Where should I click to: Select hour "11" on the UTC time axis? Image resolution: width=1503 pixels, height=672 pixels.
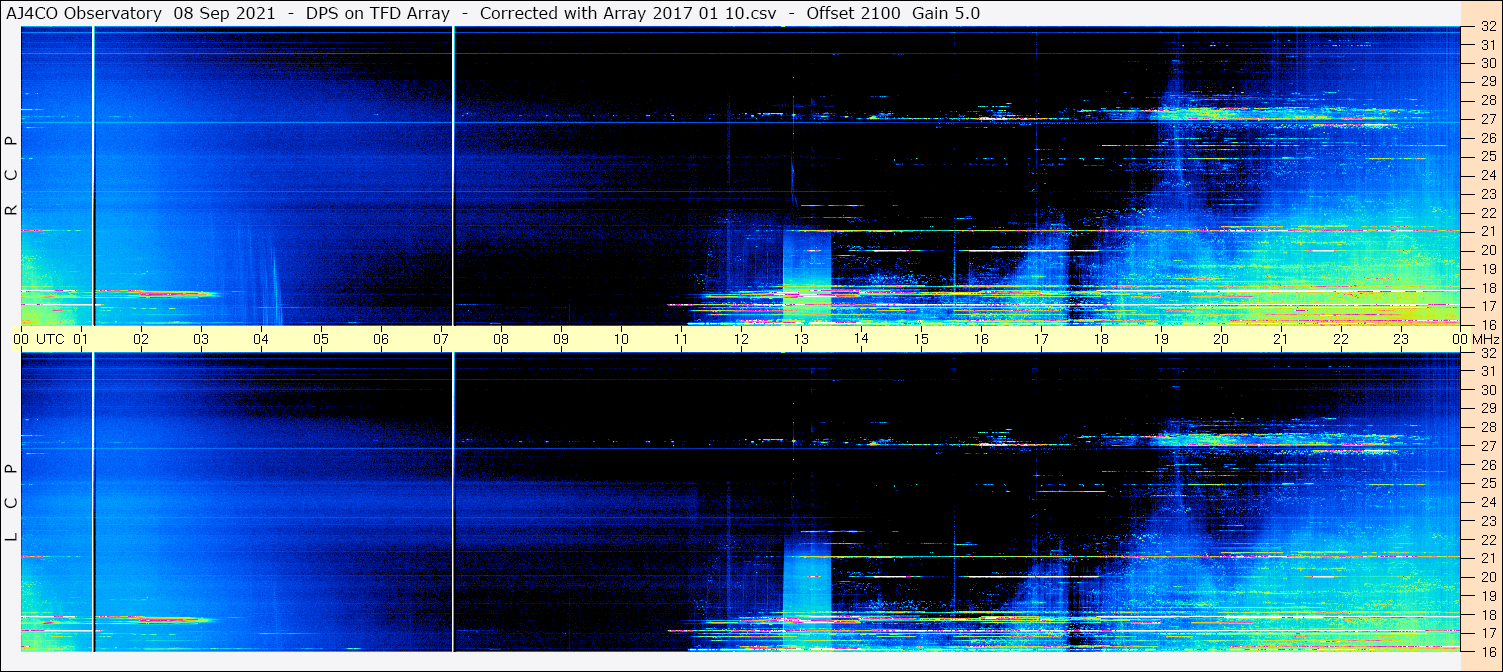pos(681,339)
